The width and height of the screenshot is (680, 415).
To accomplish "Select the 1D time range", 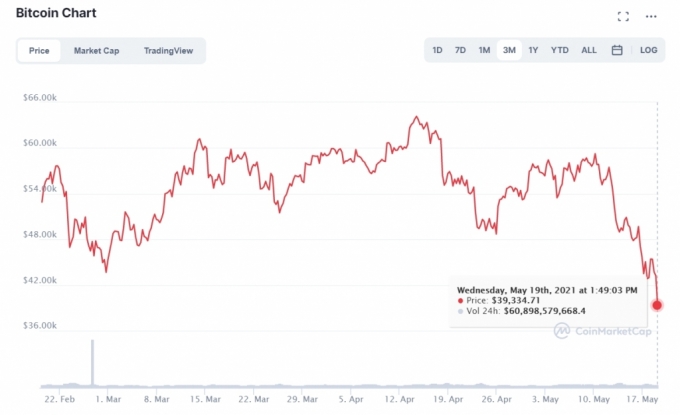I will click(x=438, y=50).
